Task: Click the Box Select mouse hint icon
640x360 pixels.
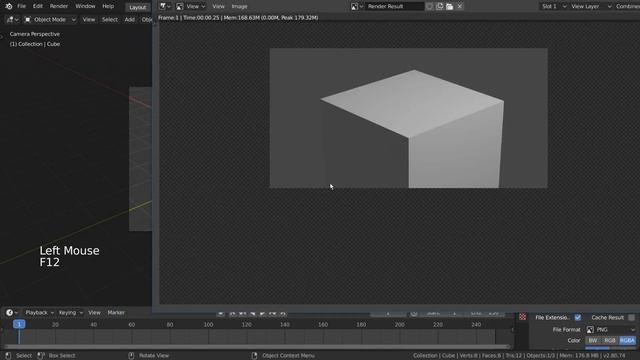Action: point(41,356)
